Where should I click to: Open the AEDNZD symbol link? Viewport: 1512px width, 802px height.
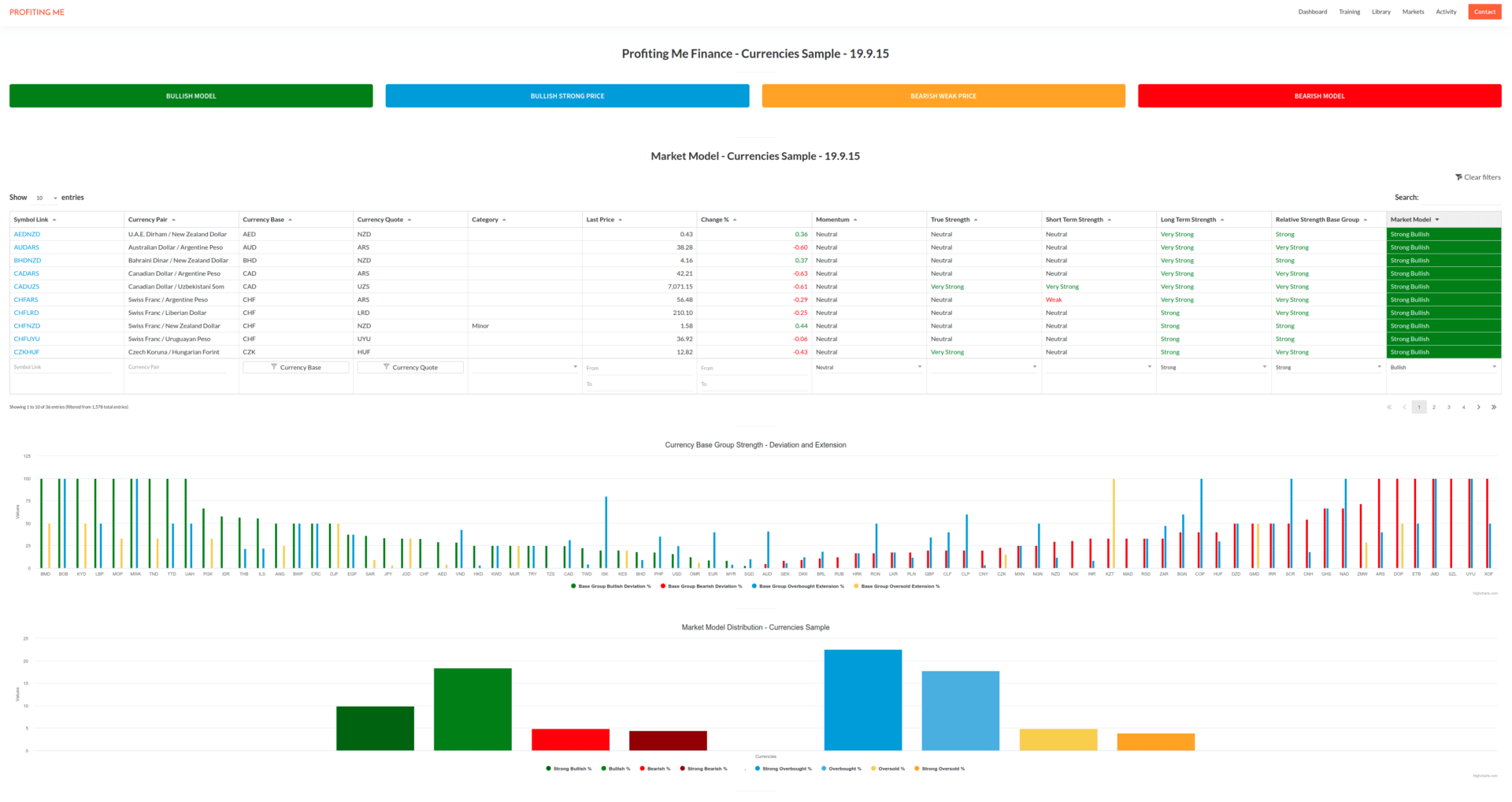click(27, 234)
